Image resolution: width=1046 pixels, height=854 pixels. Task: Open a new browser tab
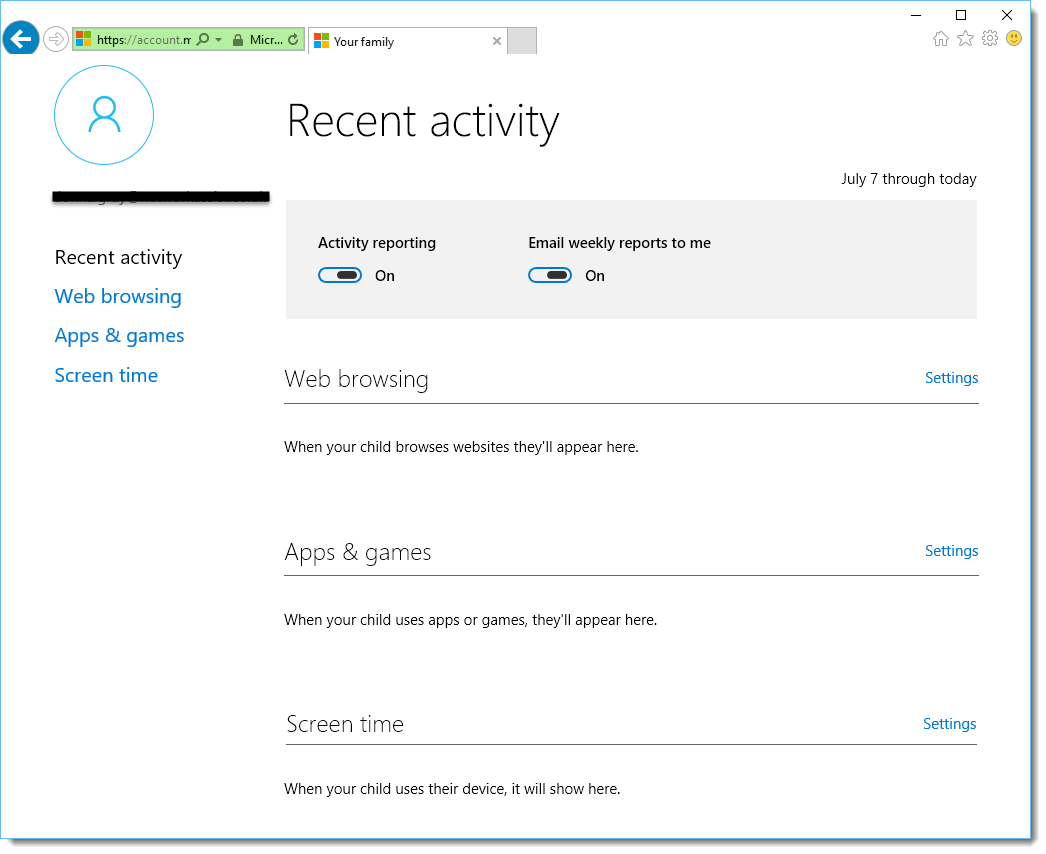(522, 41)
